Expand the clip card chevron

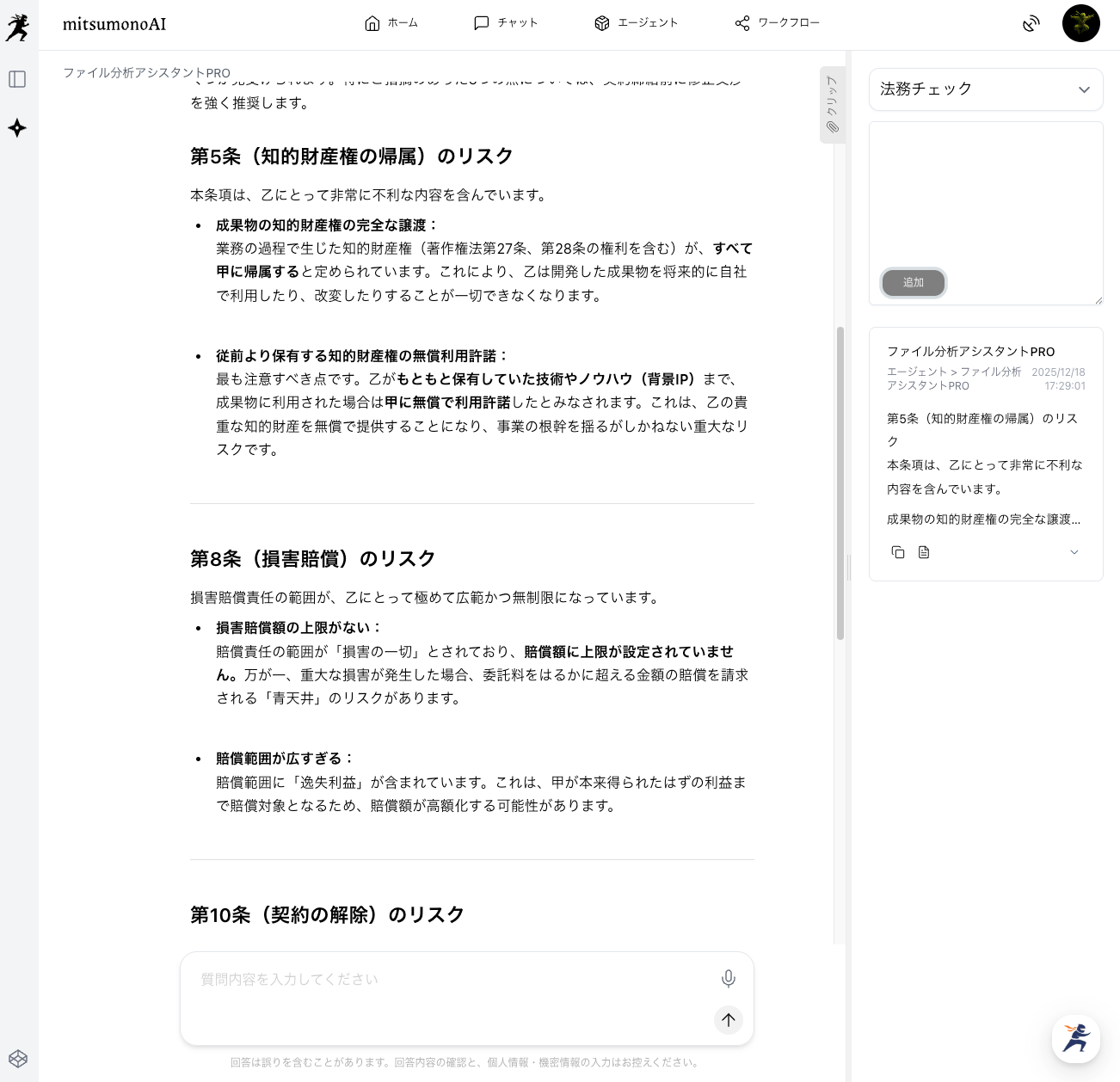tap(1074, 552)
